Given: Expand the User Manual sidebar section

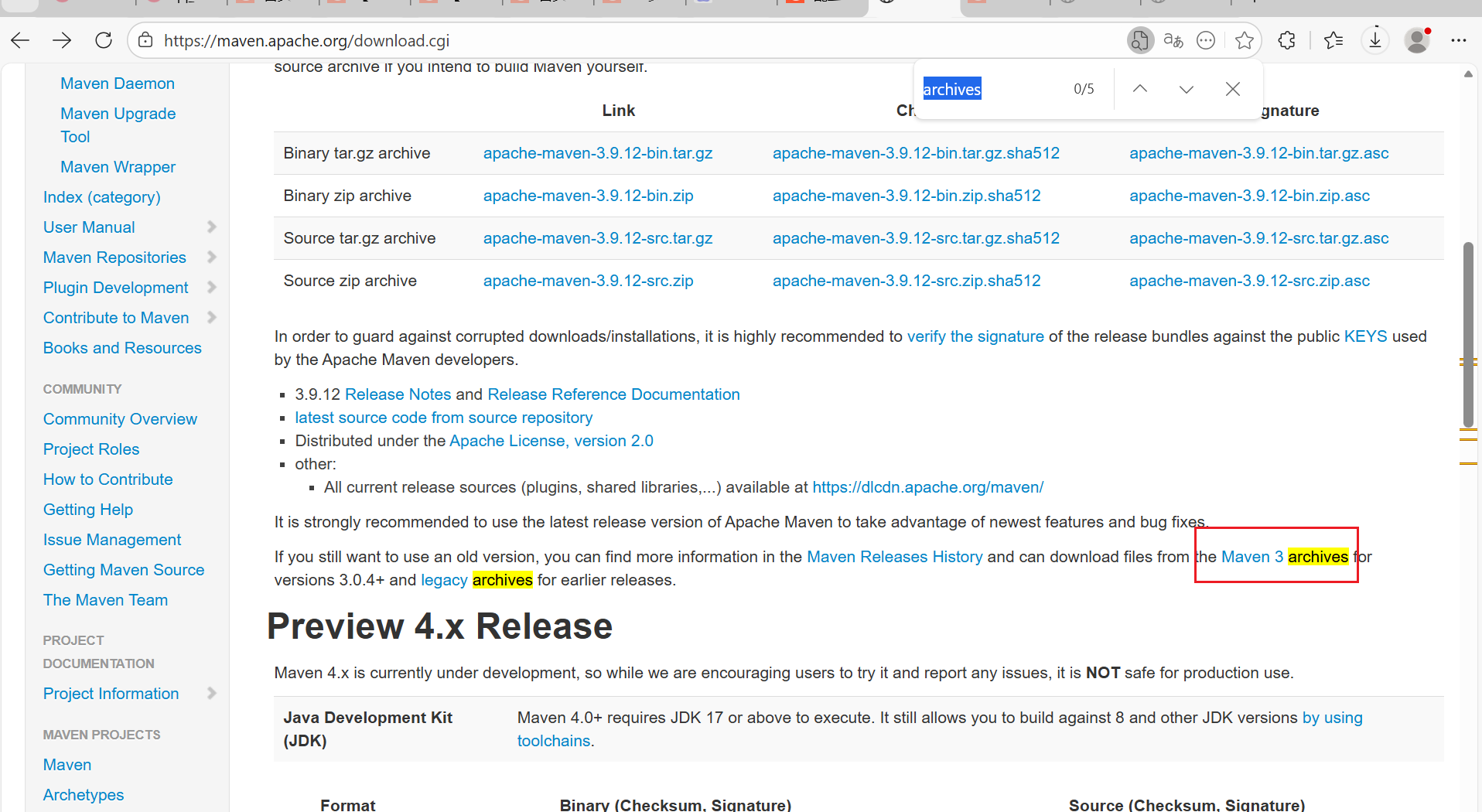Looking at the screenshot, I should coord(212,227).
